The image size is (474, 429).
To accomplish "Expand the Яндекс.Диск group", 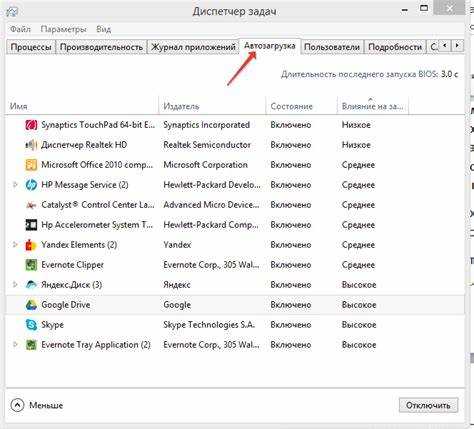I will (x=15, y=285).
